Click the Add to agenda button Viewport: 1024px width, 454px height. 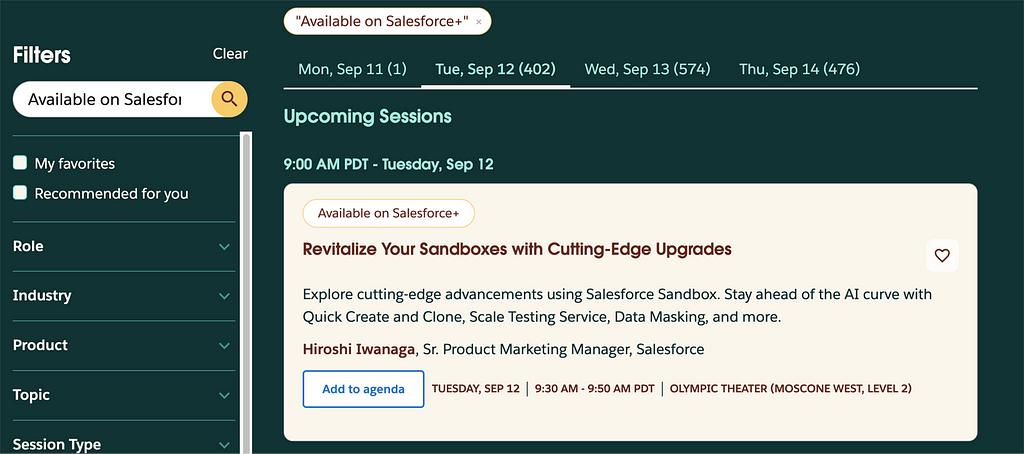click(x=363, y=389)
